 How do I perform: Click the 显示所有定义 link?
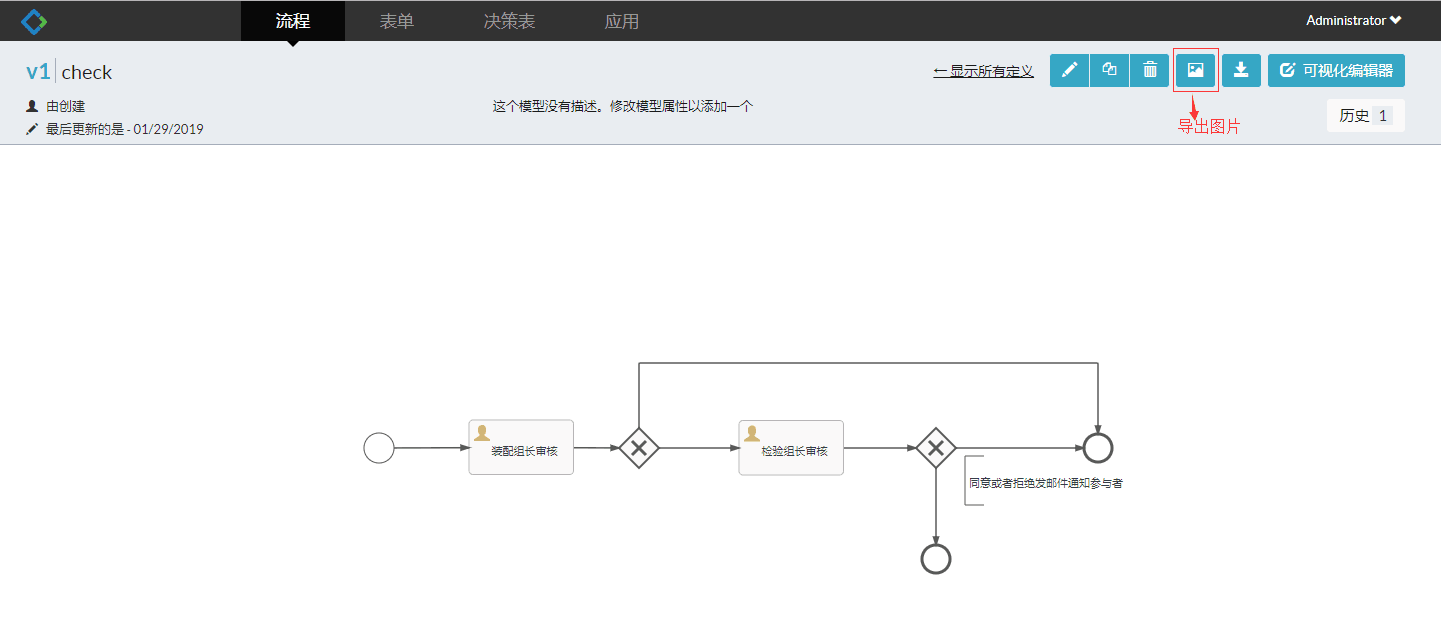(x=983, y=70)
